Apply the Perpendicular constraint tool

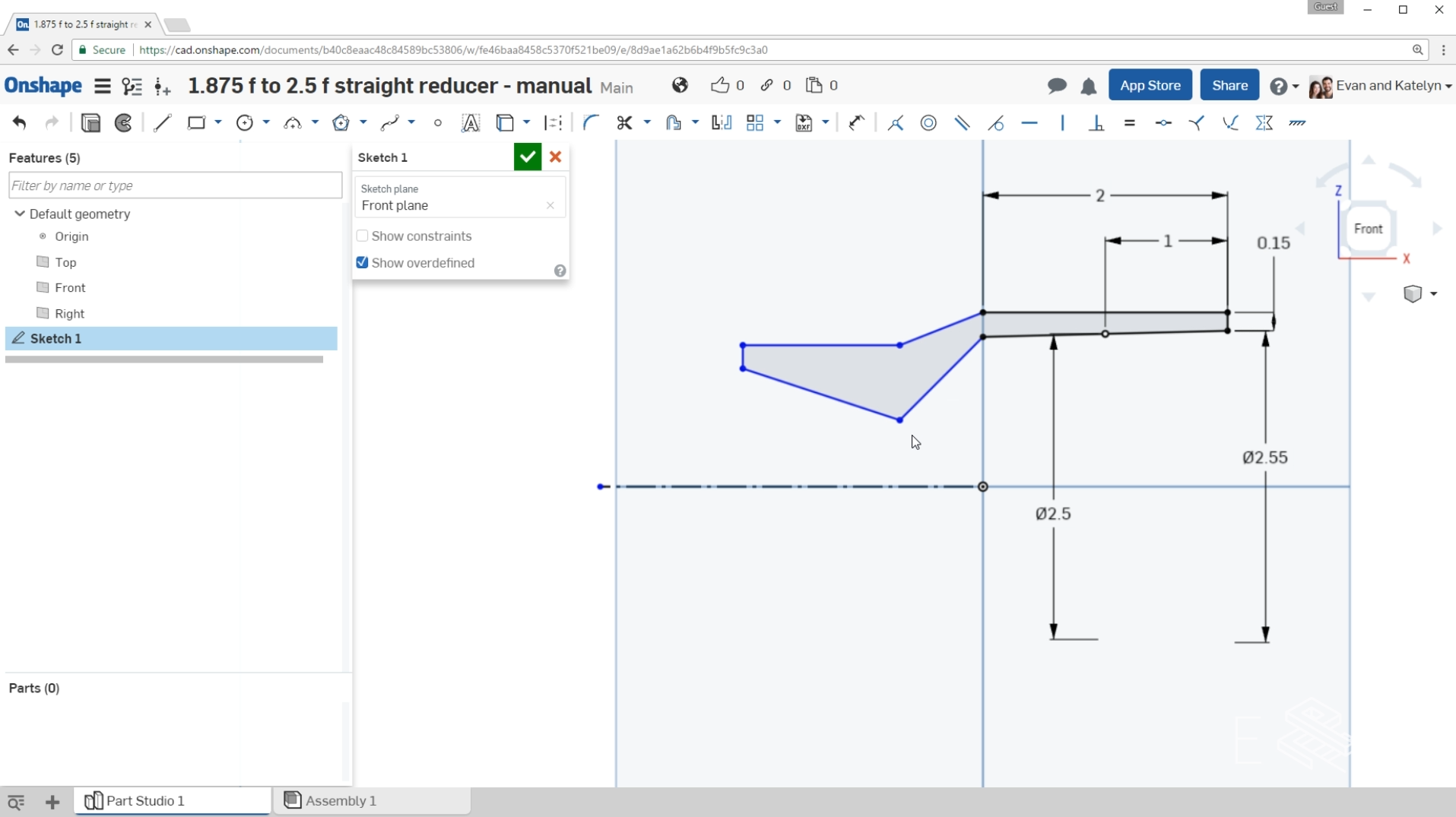[1096, 123]
